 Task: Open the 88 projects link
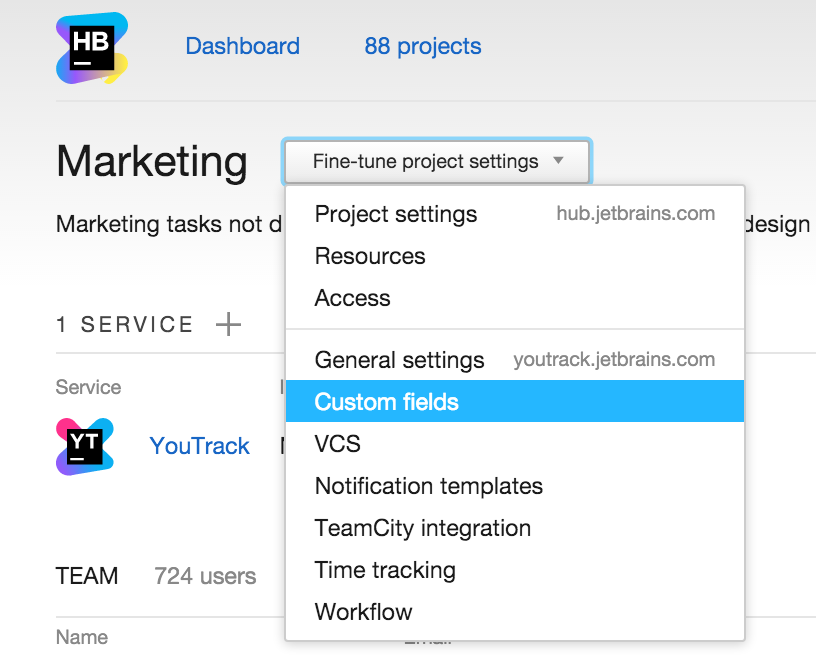(x=423, y=46)
